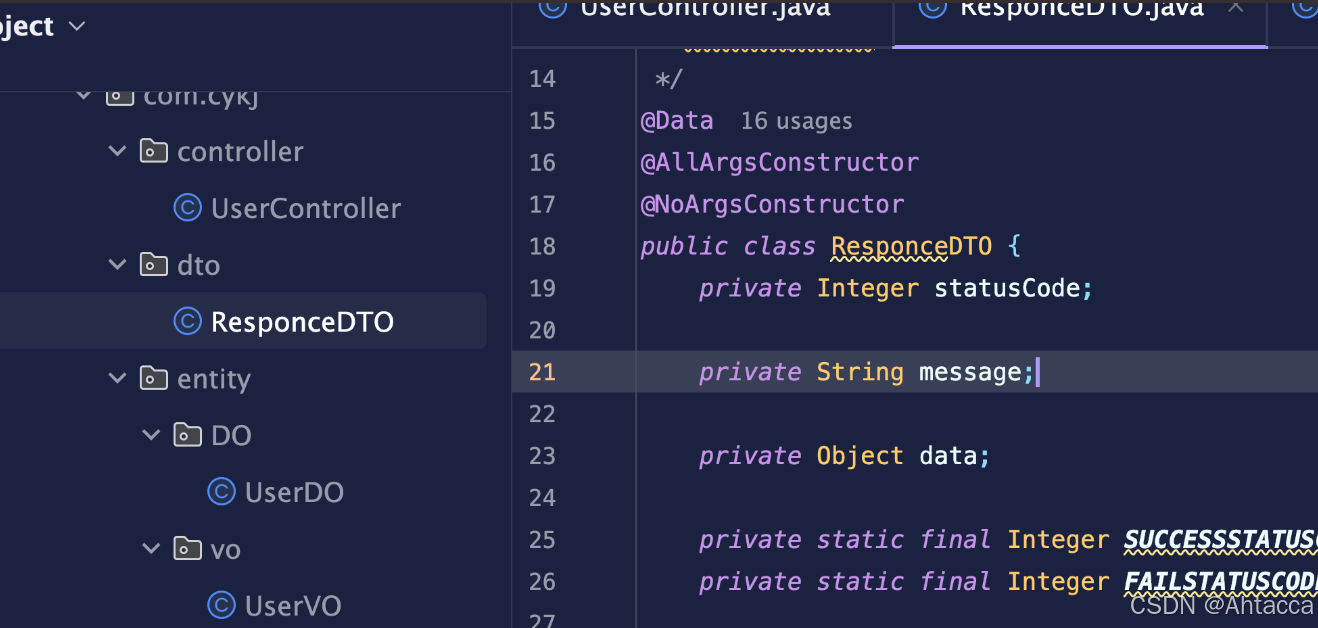The image size is (1318, 628).
Task: Click the data field on line 23
Action: pyautogui.click(x=948, y=456)
